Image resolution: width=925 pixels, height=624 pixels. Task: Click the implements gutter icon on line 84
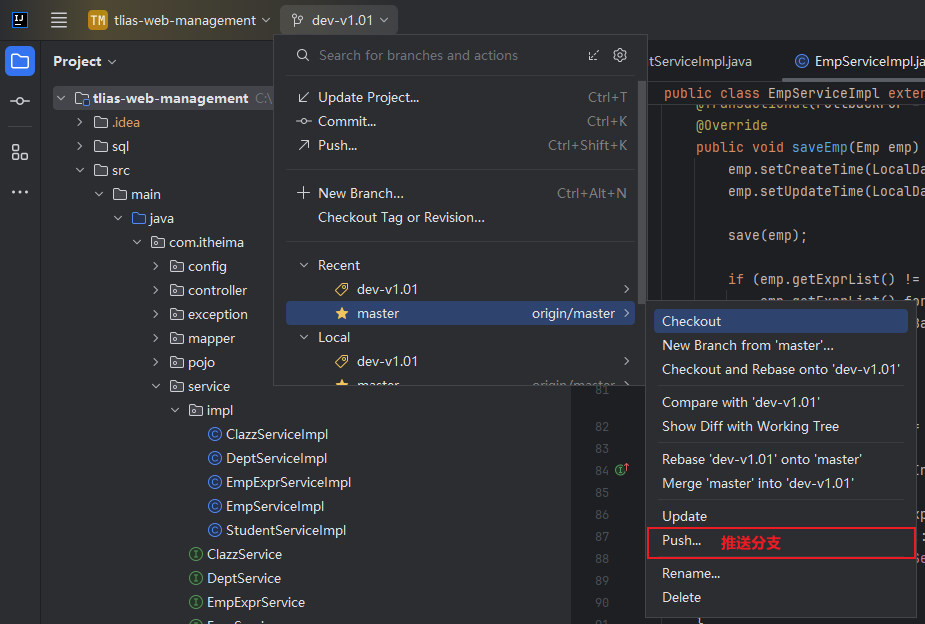pyautogui.click(x=622, y=469)
